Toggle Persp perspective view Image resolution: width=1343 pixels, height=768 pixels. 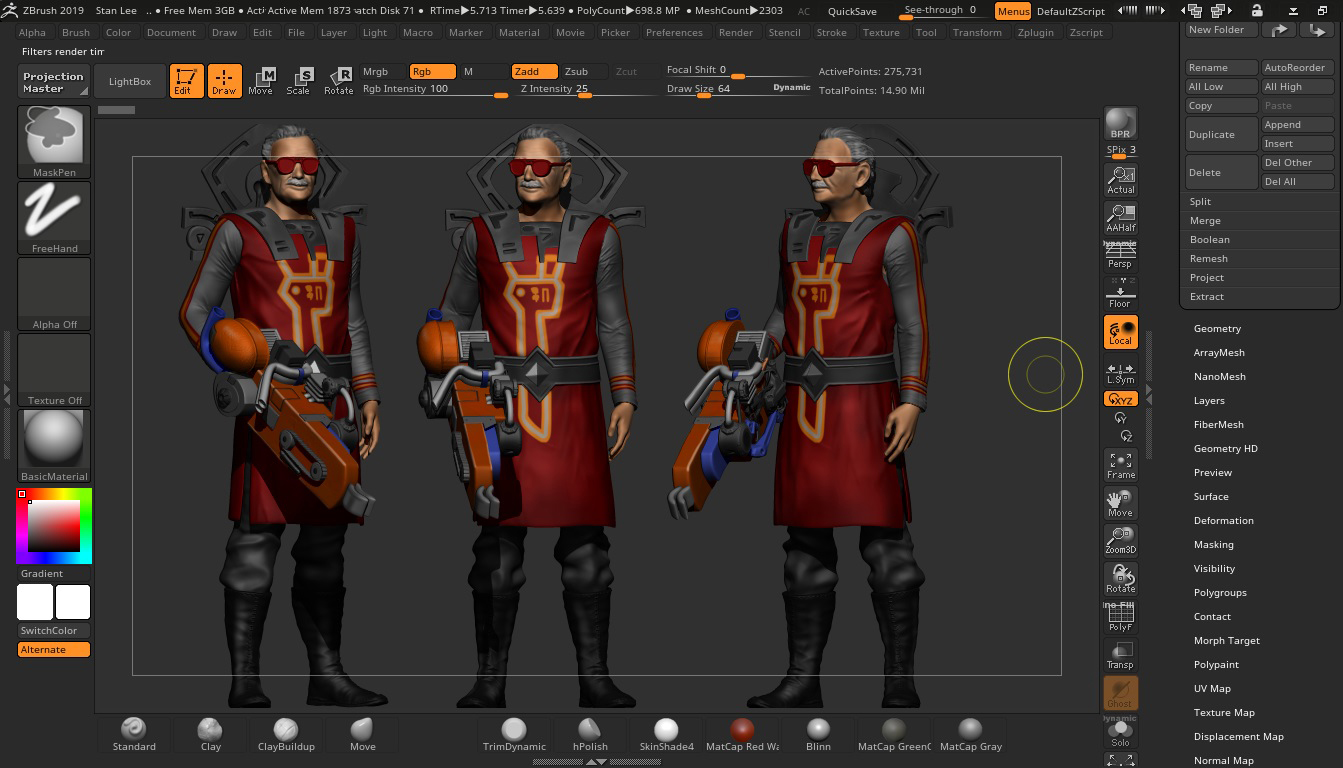[x=1120, y=255]
